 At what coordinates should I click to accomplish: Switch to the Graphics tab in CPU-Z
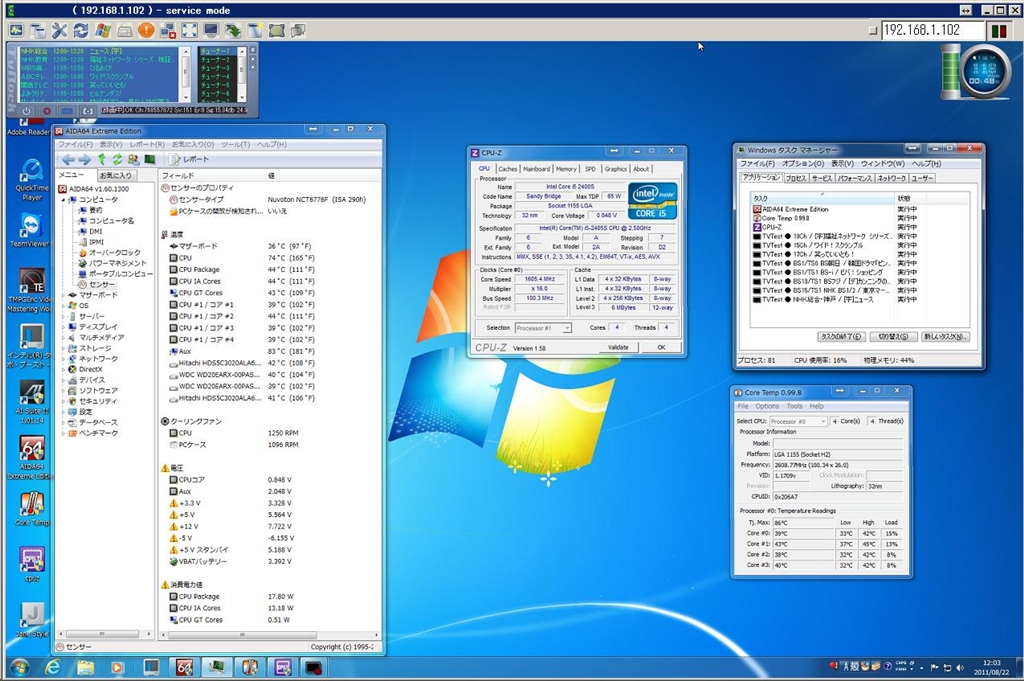615,169
